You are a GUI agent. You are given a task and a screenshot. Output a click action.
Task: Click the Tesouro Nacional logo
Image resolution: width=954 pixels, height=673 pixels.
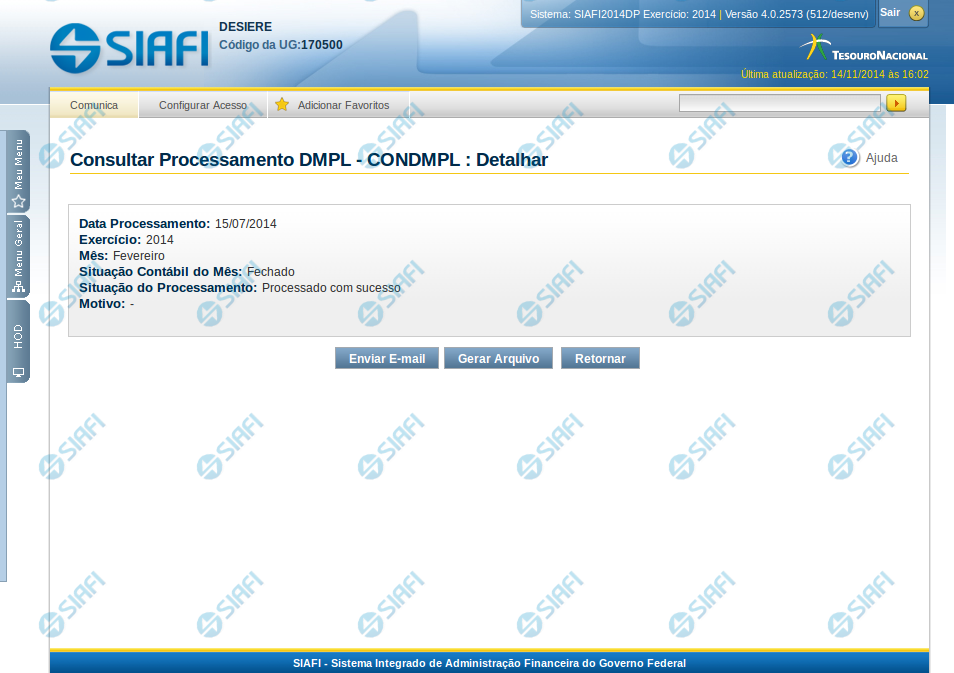[864, 49]
